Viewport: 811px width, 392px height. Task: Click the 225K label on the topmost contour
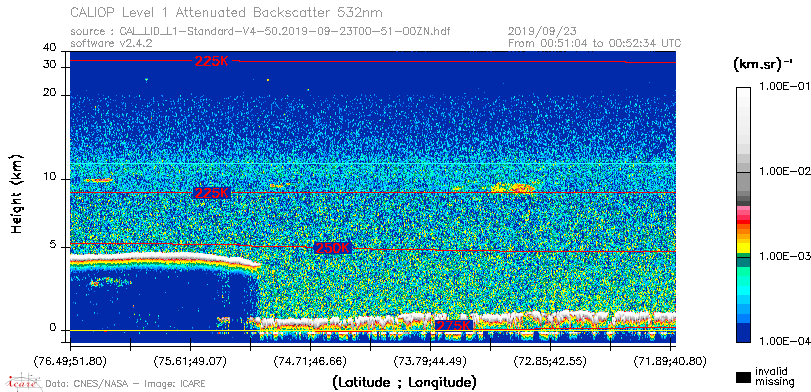(x=211, y=61)
